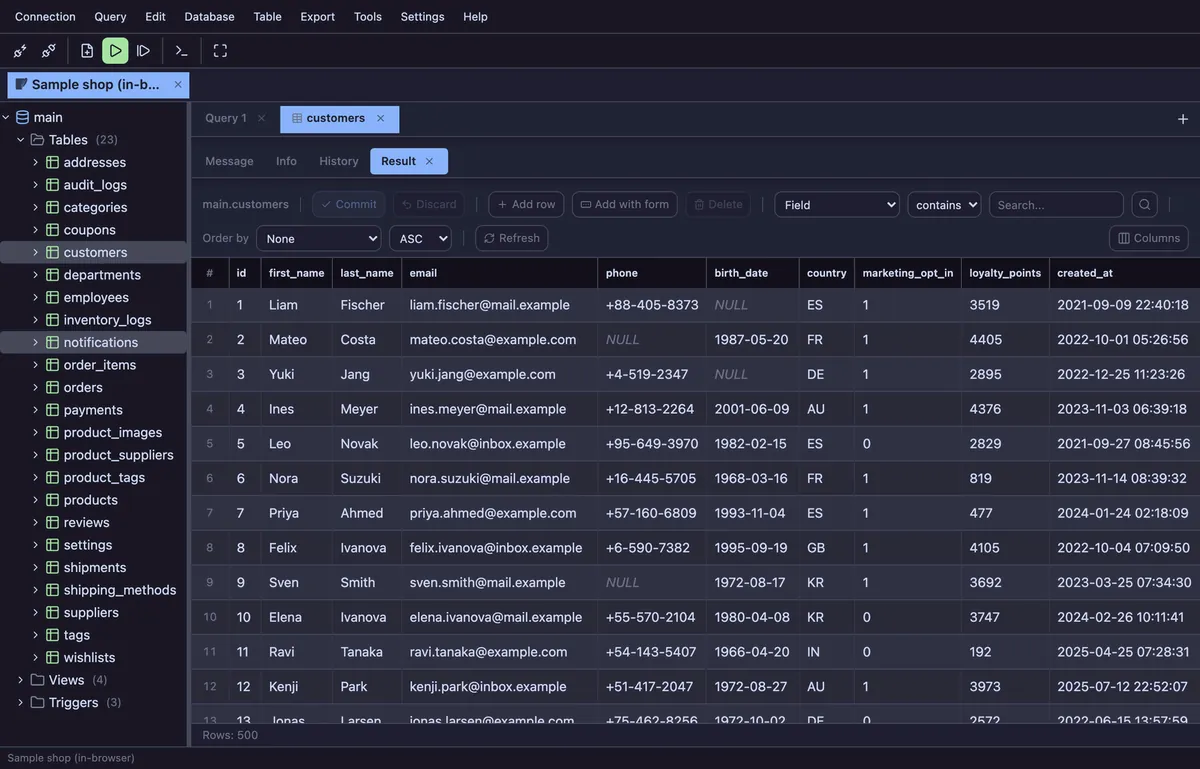Collapse the Tables folder chevron
The width and height of the screenshot is (1200, 769).
[x=20, y=140]
